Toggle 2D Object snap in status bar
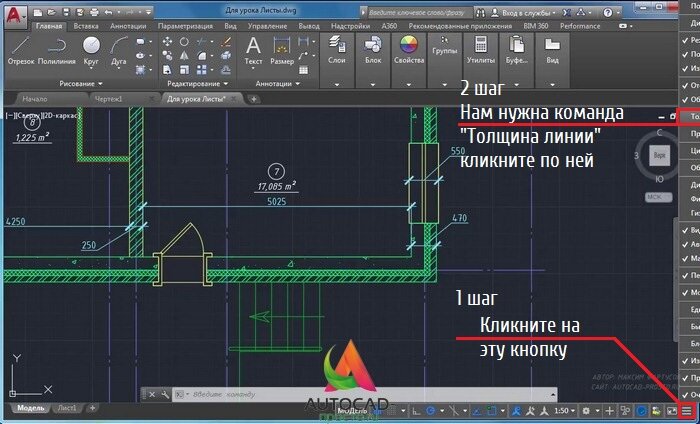 (x=493, y=411)
